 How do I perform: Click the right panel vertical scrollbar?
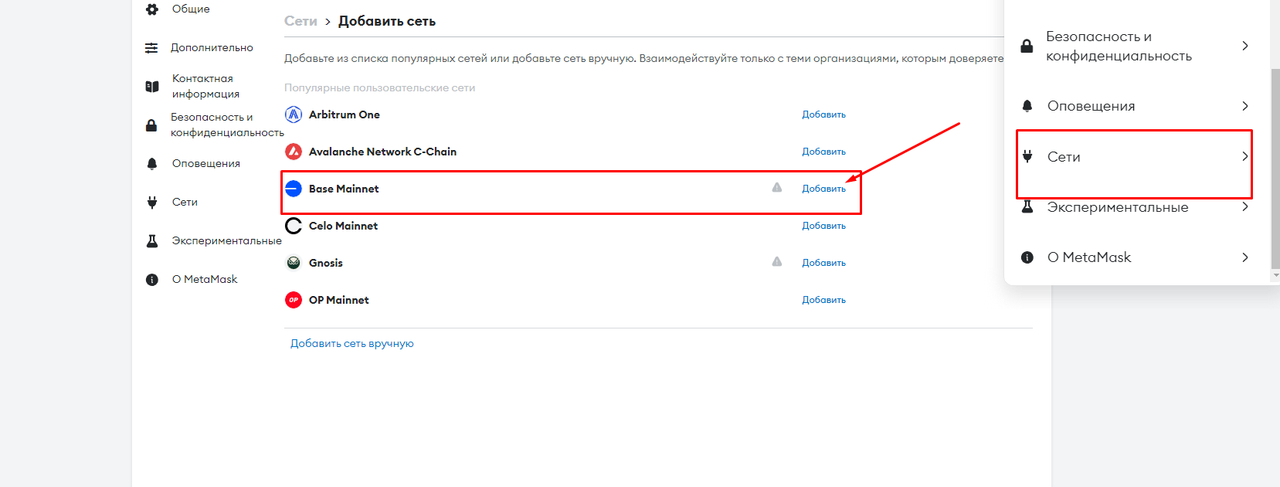[x=1275, y=170]
